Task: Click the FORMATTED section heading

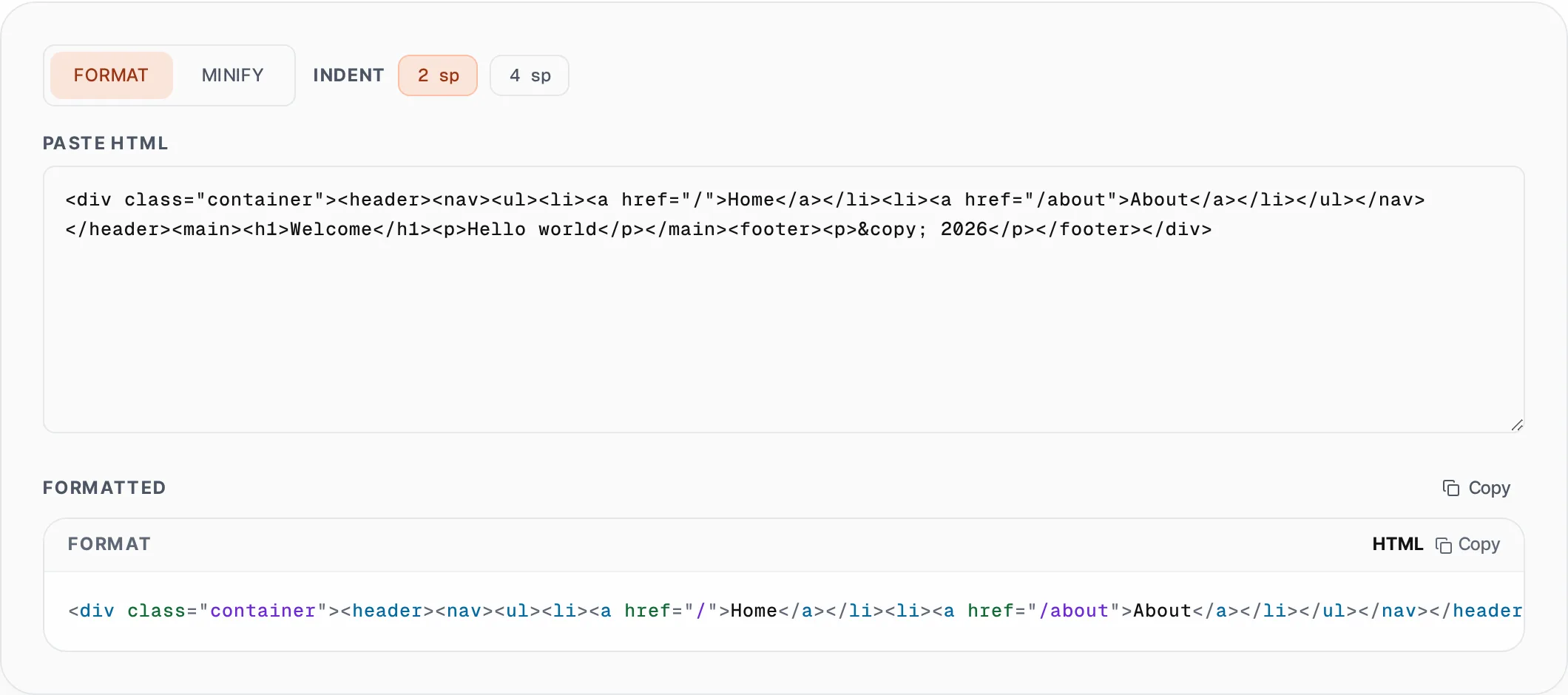Action: coord(104,488)
